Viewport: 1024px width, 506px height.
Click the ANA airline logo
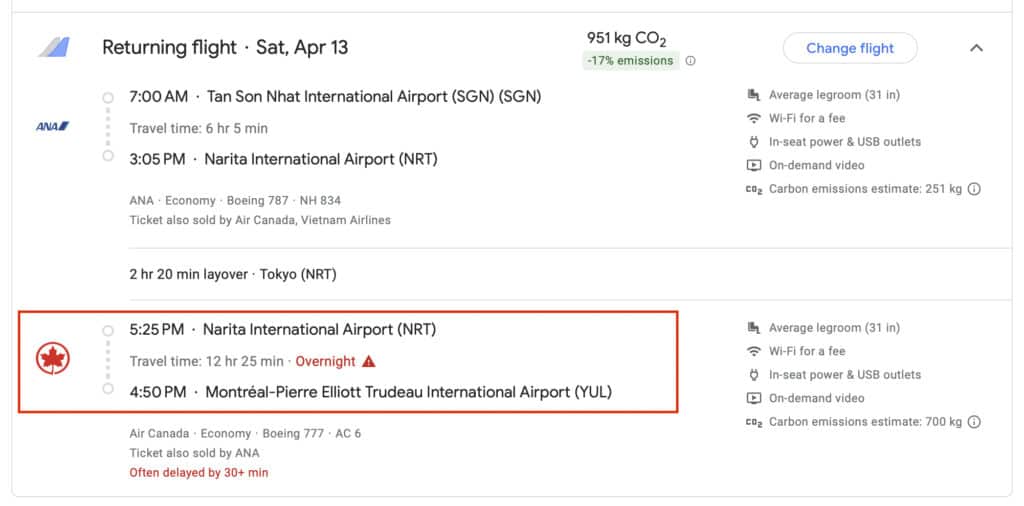53,126
